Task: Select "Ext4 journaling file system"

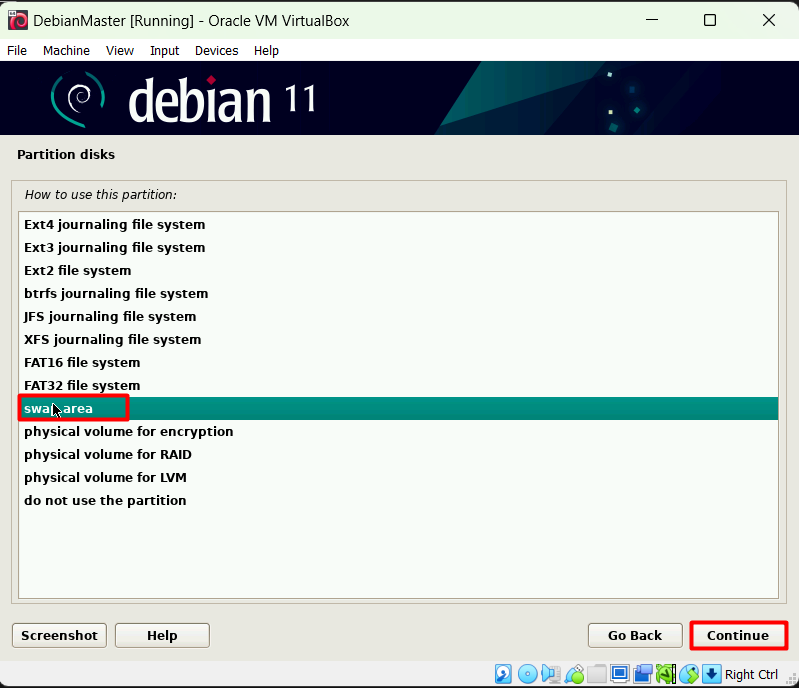Action: pos(398,224)
